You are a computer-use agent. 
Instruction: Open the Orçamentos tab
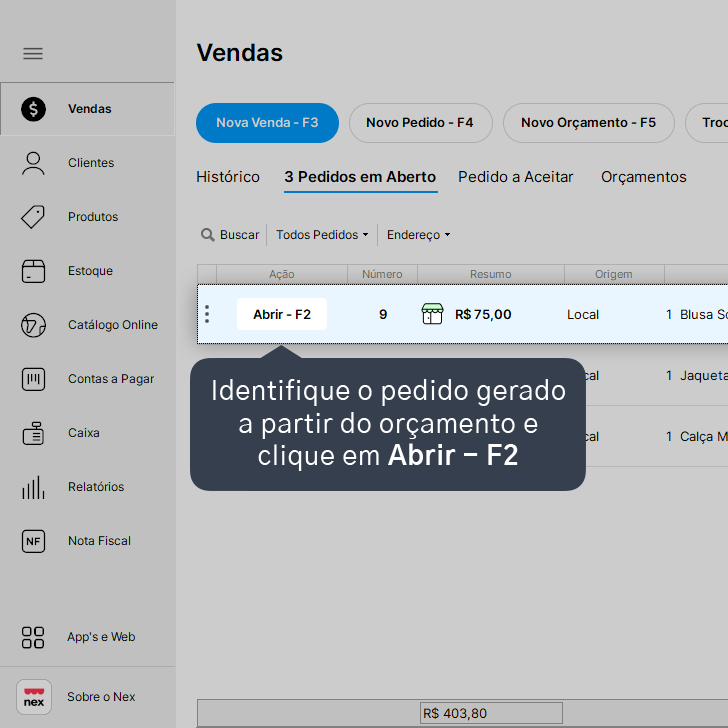coord(644,177)
